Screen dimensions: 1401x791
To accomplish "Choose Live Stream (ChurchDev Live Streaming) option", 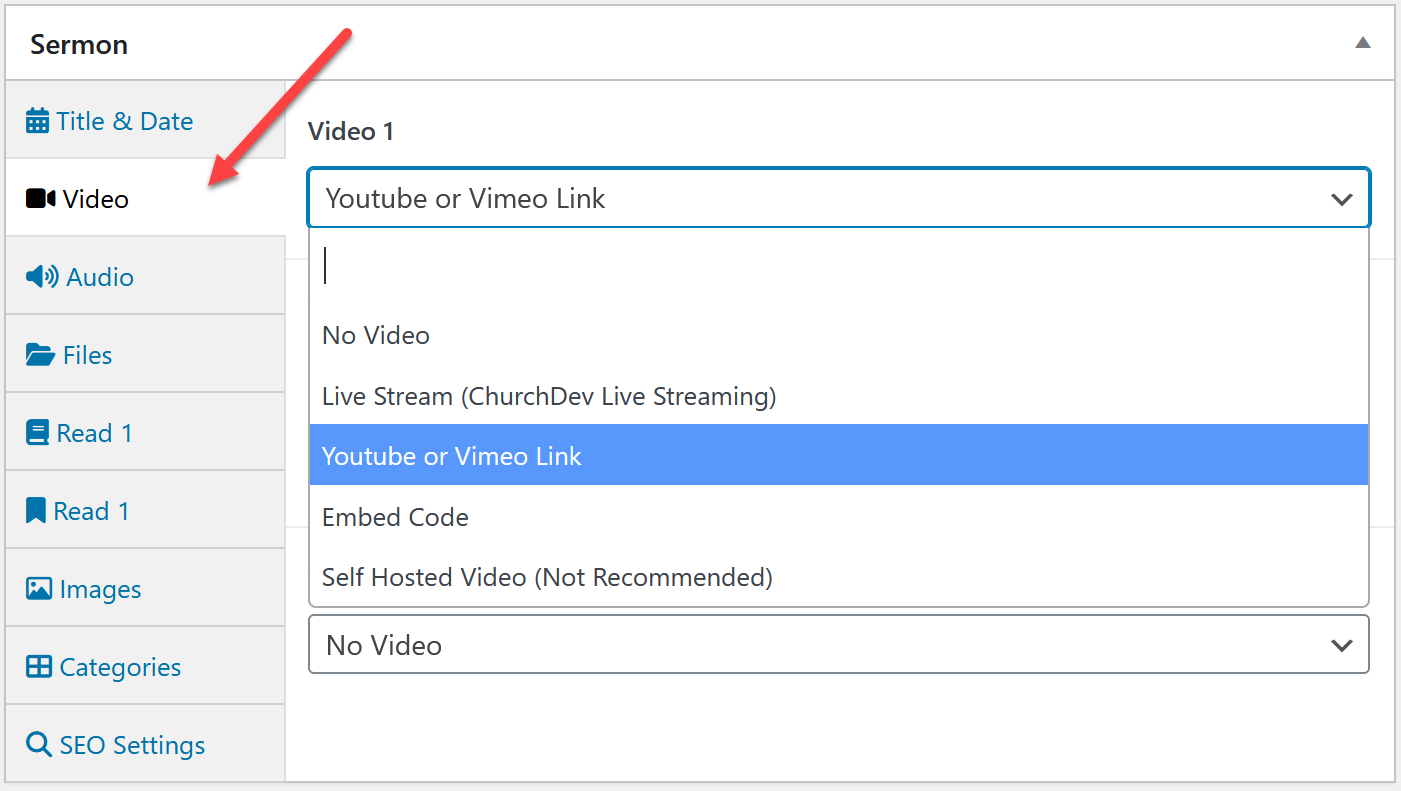I will click(x=549, y=396).
